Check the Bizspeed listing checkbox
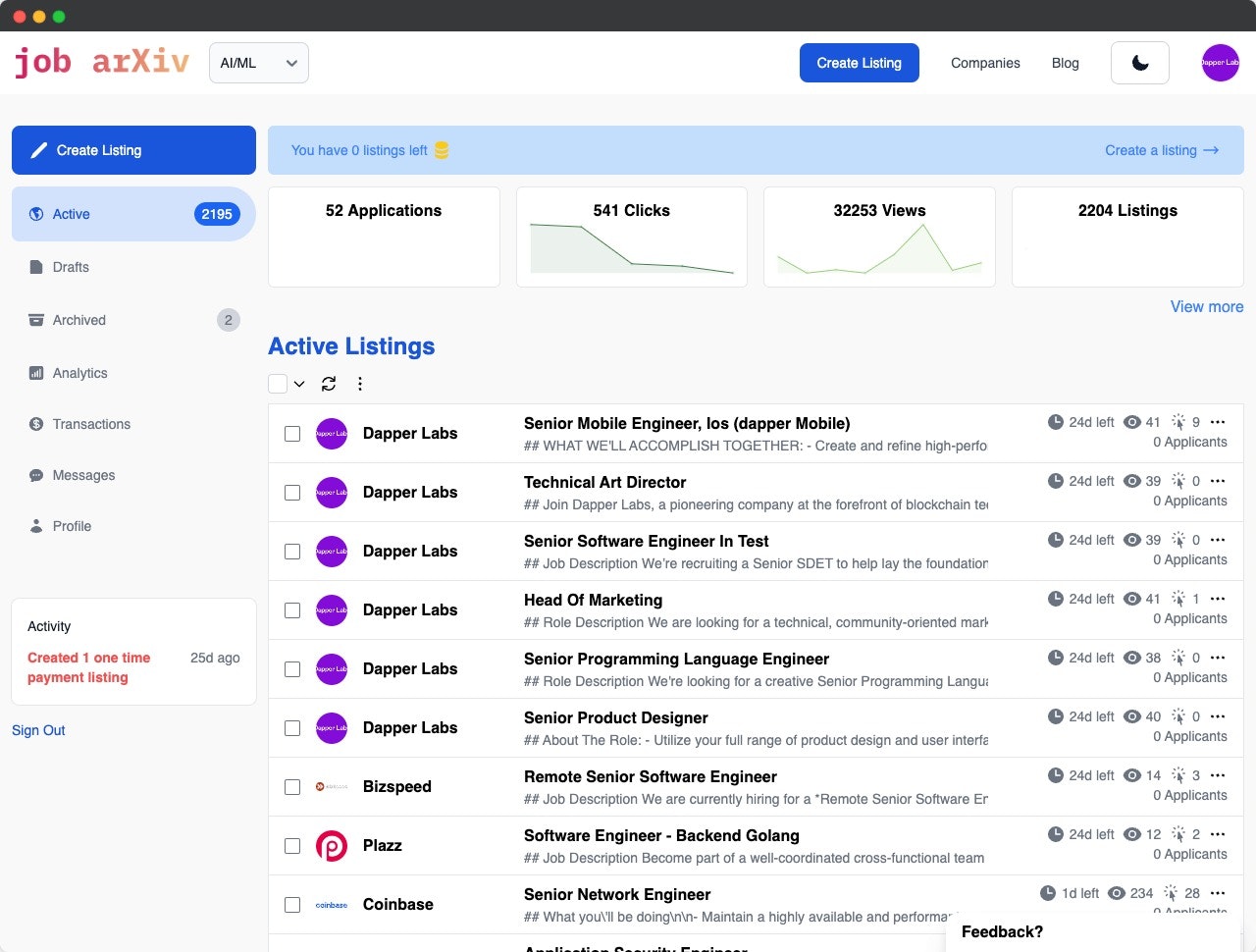1256x952 pixels. coord(292,787)
